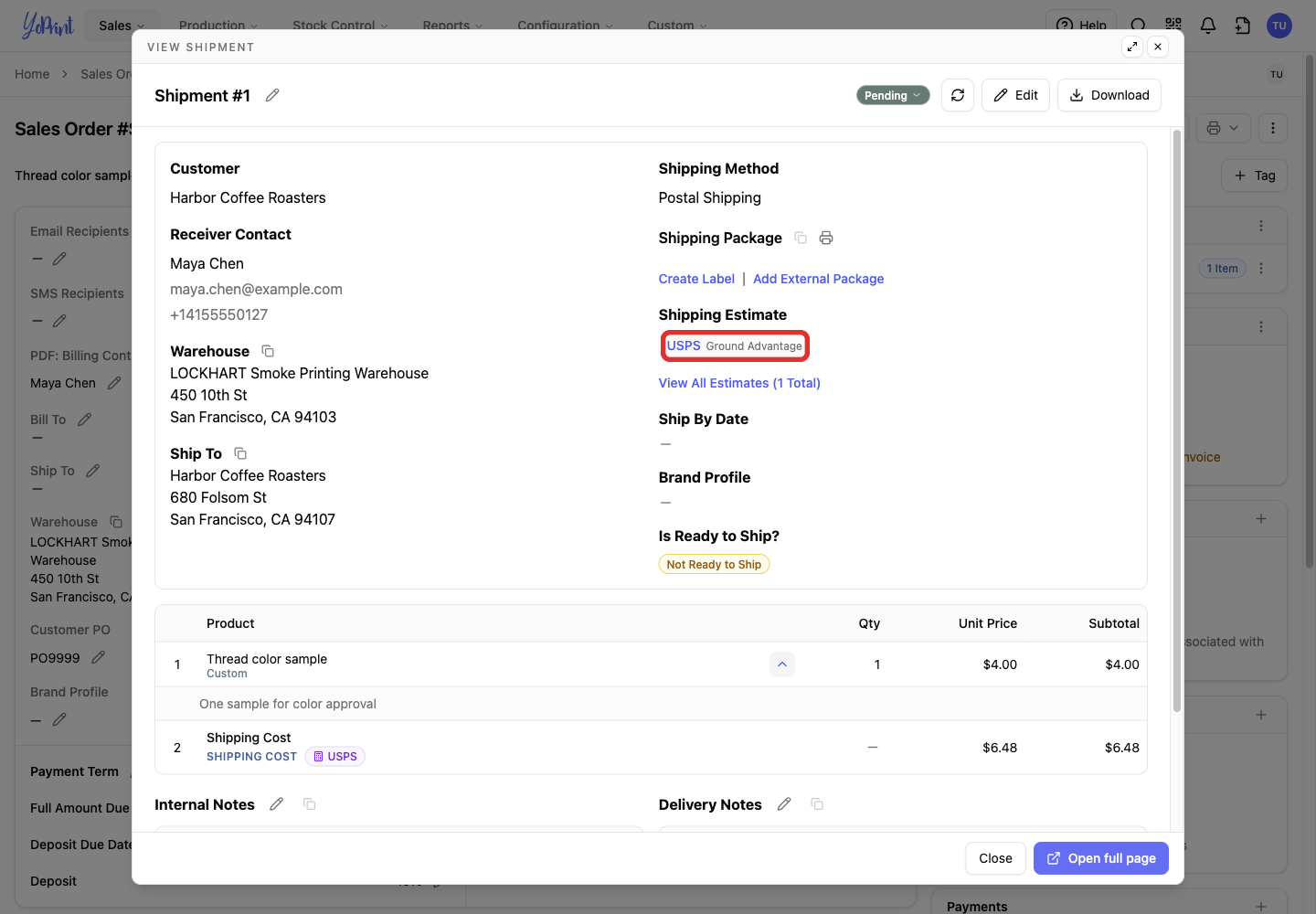
Task: Open the Reports menu
Action: point(452,26)
